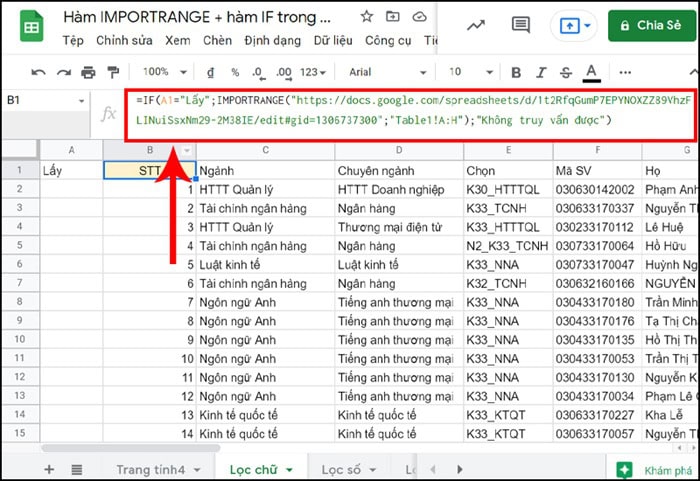This screenshot has height=481, width=700.
Task: Click the Chia Sẻ share button
Action: coord(651,25)
